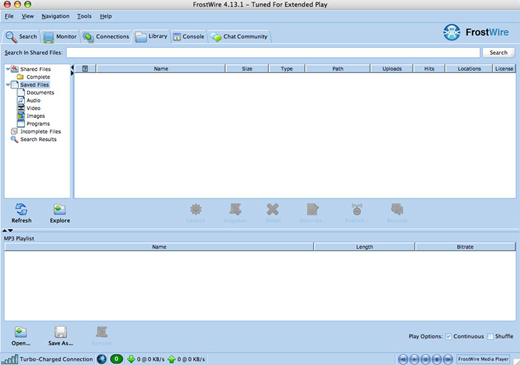Switch to the Connections tab
Screen dimensions: 520x365
[x=106, y=37]
